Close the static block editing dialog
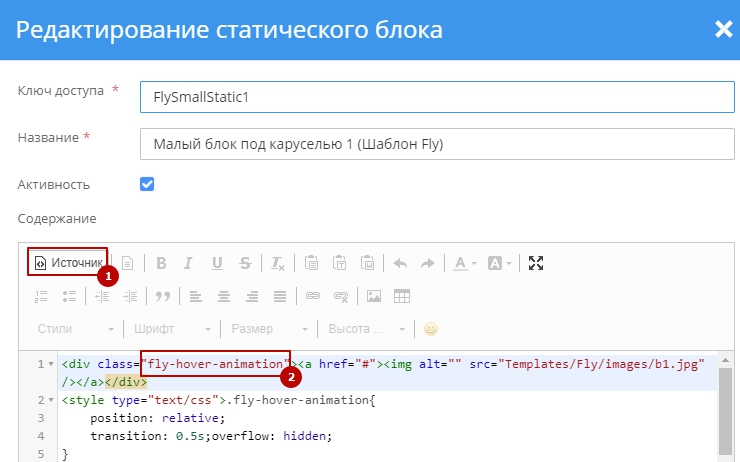This screenshot has width=740, height=462. tap(723, 29)
